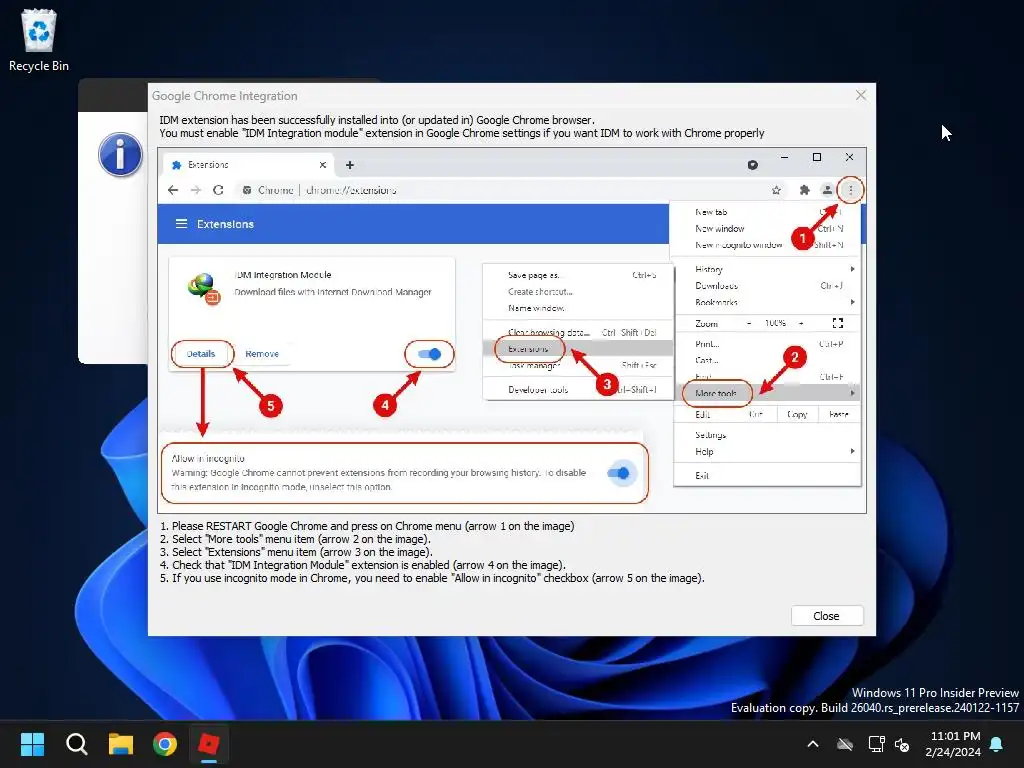Click instruction line 'Select "More tools" menu item'
The height and width of the screenshot is (768, 1024).
point(296,539)
